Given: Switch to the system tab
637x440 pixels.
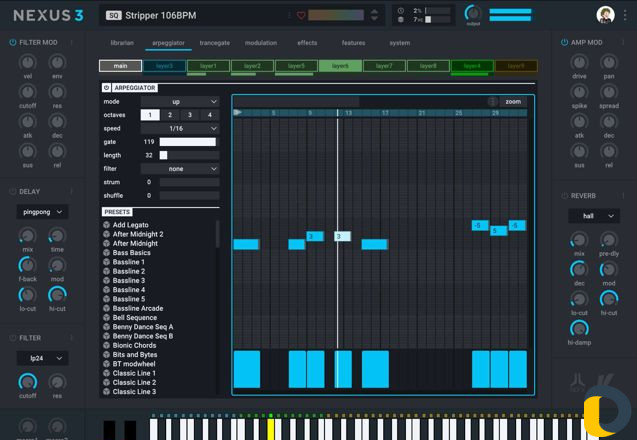Looking at the screenshot, I should pyautogui.click(x=400, y=43).
